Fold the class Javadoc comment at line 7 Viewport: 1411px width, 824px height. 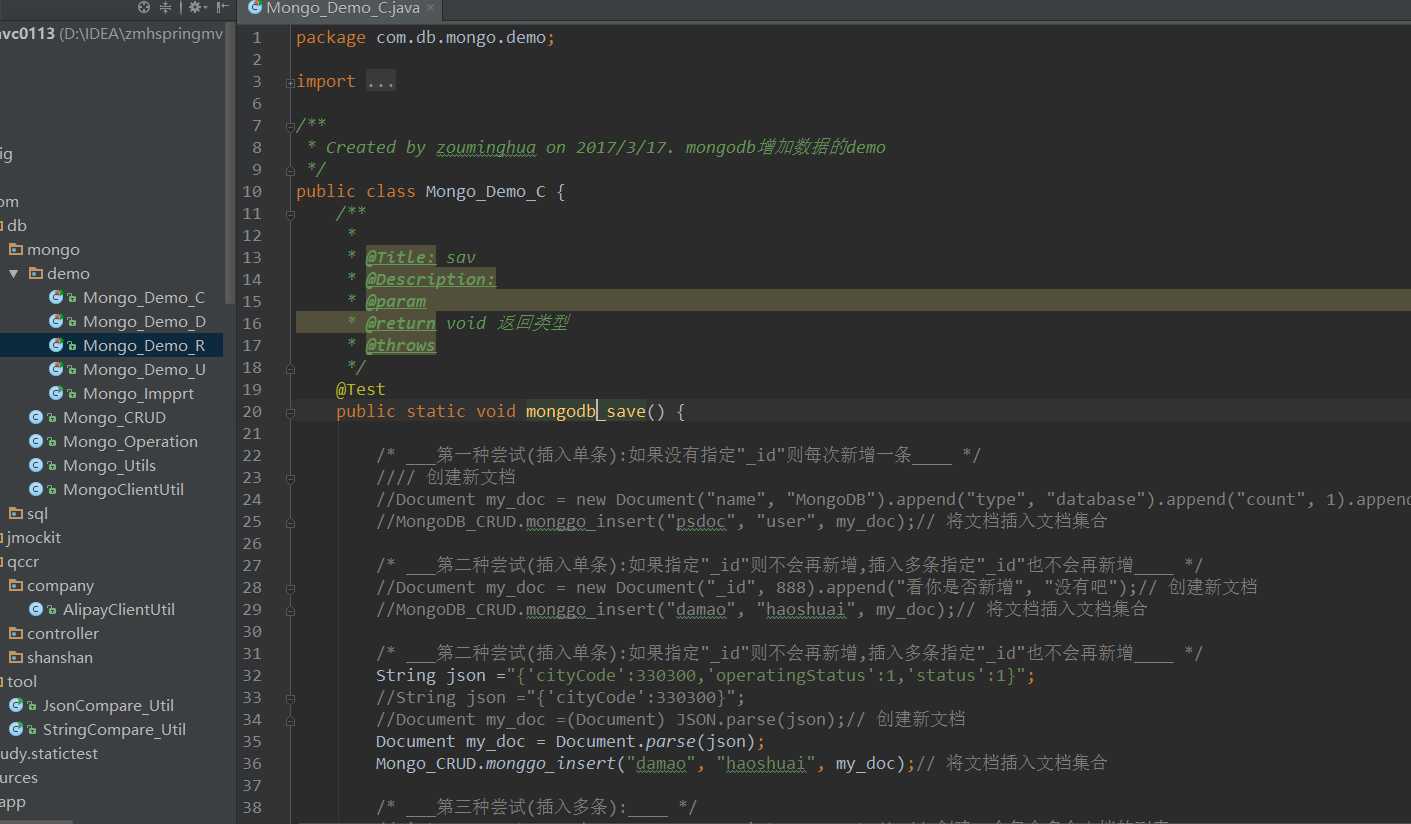[290, 126]
